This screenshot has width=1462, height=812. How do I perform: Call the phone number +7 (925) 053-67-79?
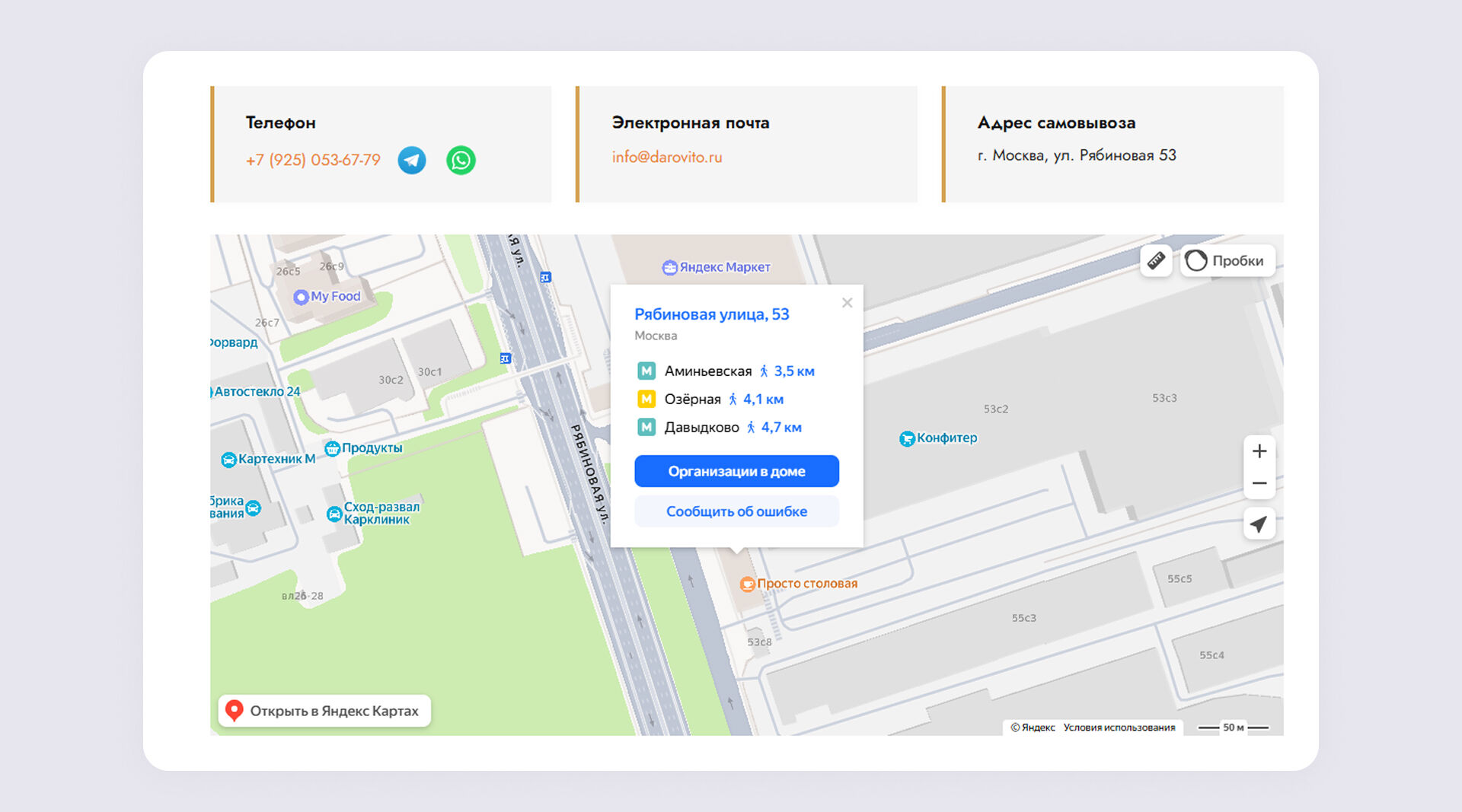tap(313, 161)
